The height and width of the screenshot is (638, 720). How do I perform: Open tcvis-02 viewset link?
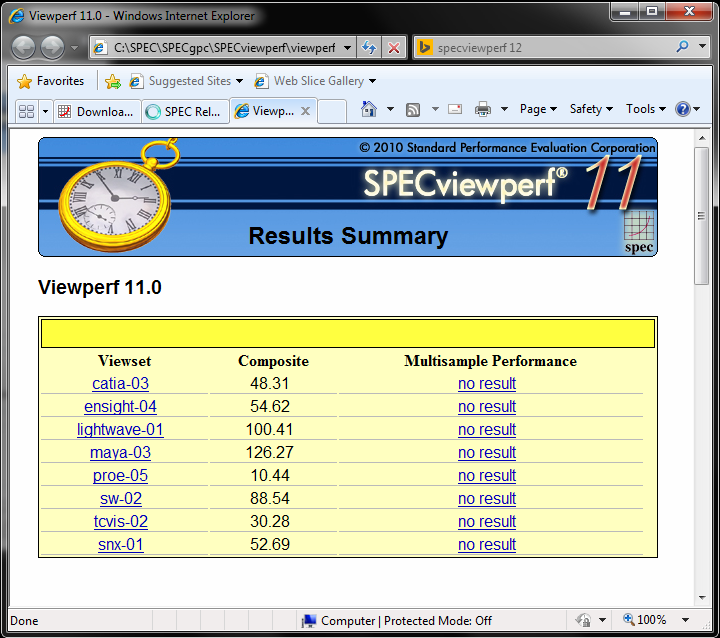click(121, 521)
